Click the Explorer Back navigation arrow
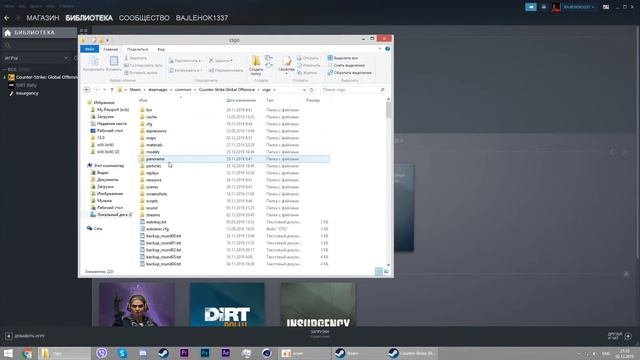Image resolution: width=640 pixels, height=360 pixels. click(x=87, y=90)
